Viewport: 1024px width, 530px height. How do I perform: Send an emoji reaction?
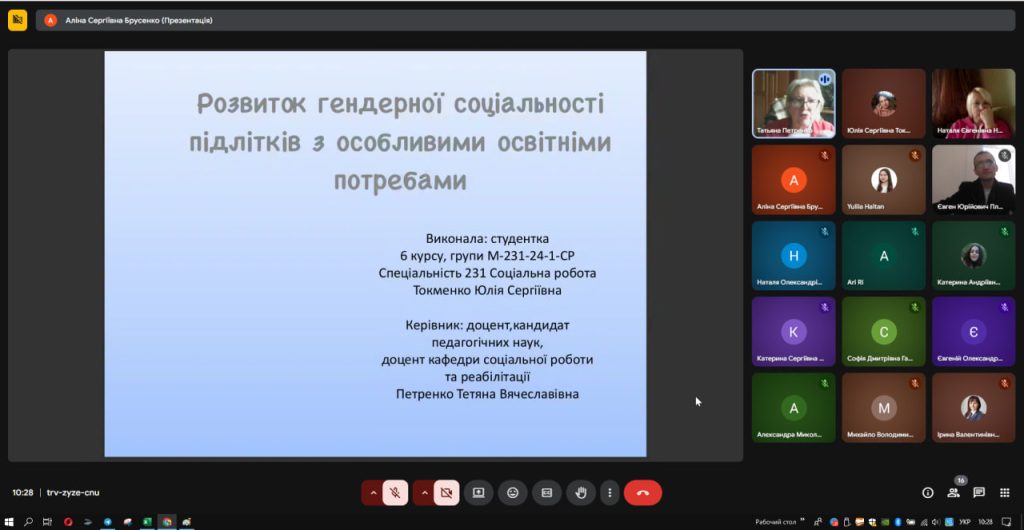pos(513,492)
